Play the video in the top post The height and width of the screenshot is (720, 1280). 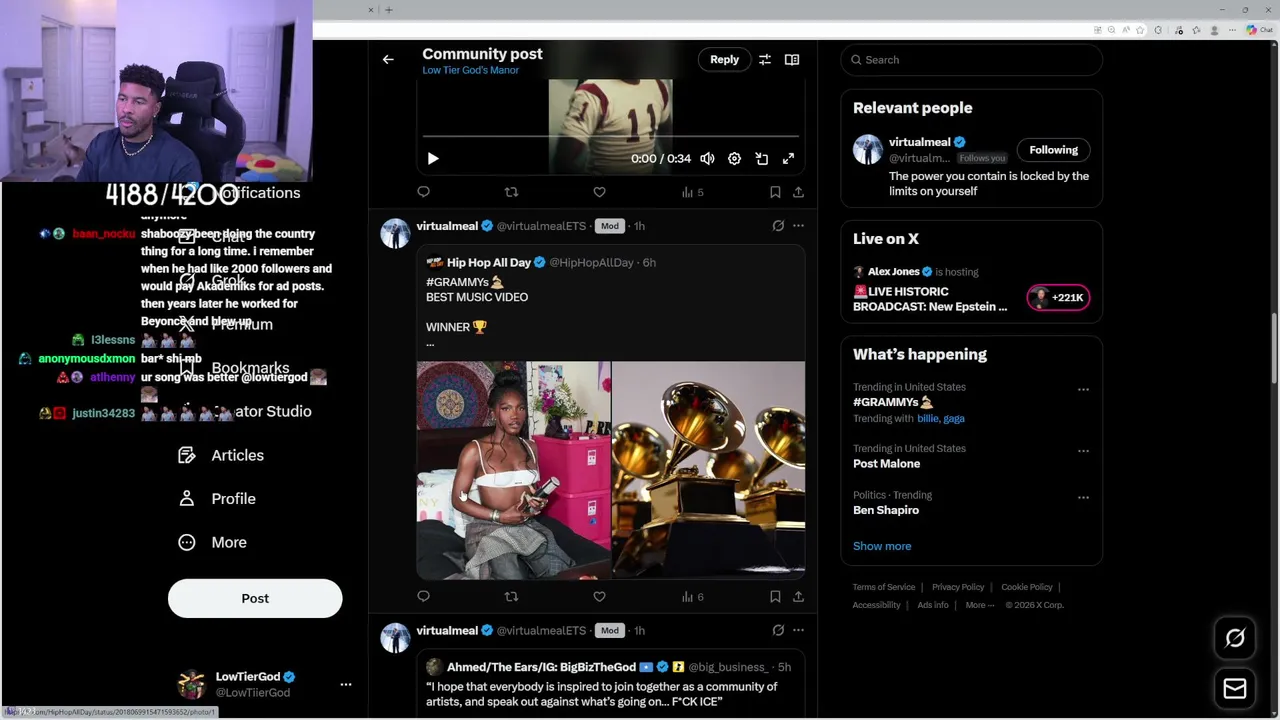pos(433,159)
